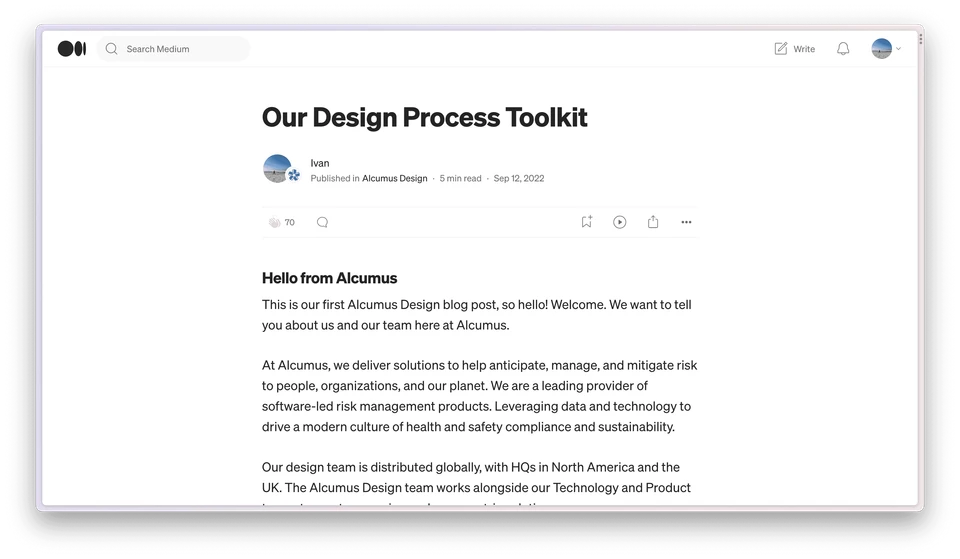Screen dimensions: 960x559
Task: Clap for the article
Action: click(274, 222)
